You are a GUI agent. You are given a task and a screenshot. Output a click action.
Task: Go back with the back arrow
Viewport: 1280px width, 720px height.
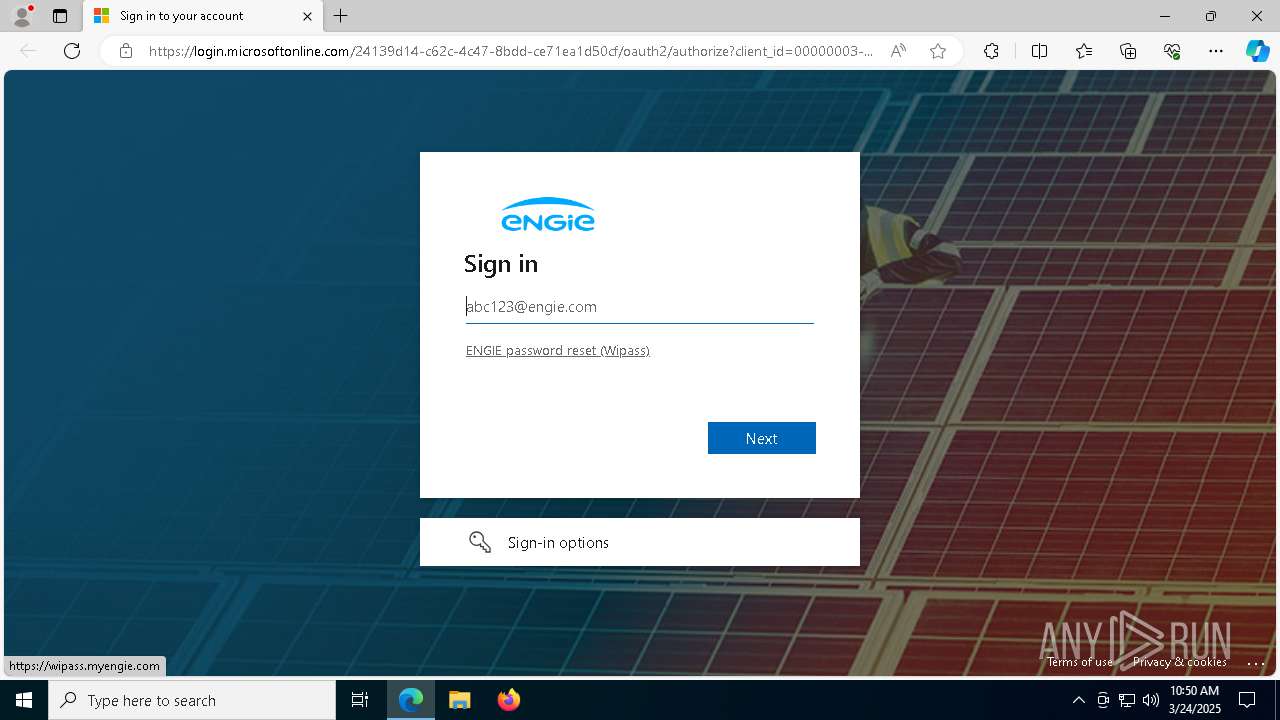point(28,51)
